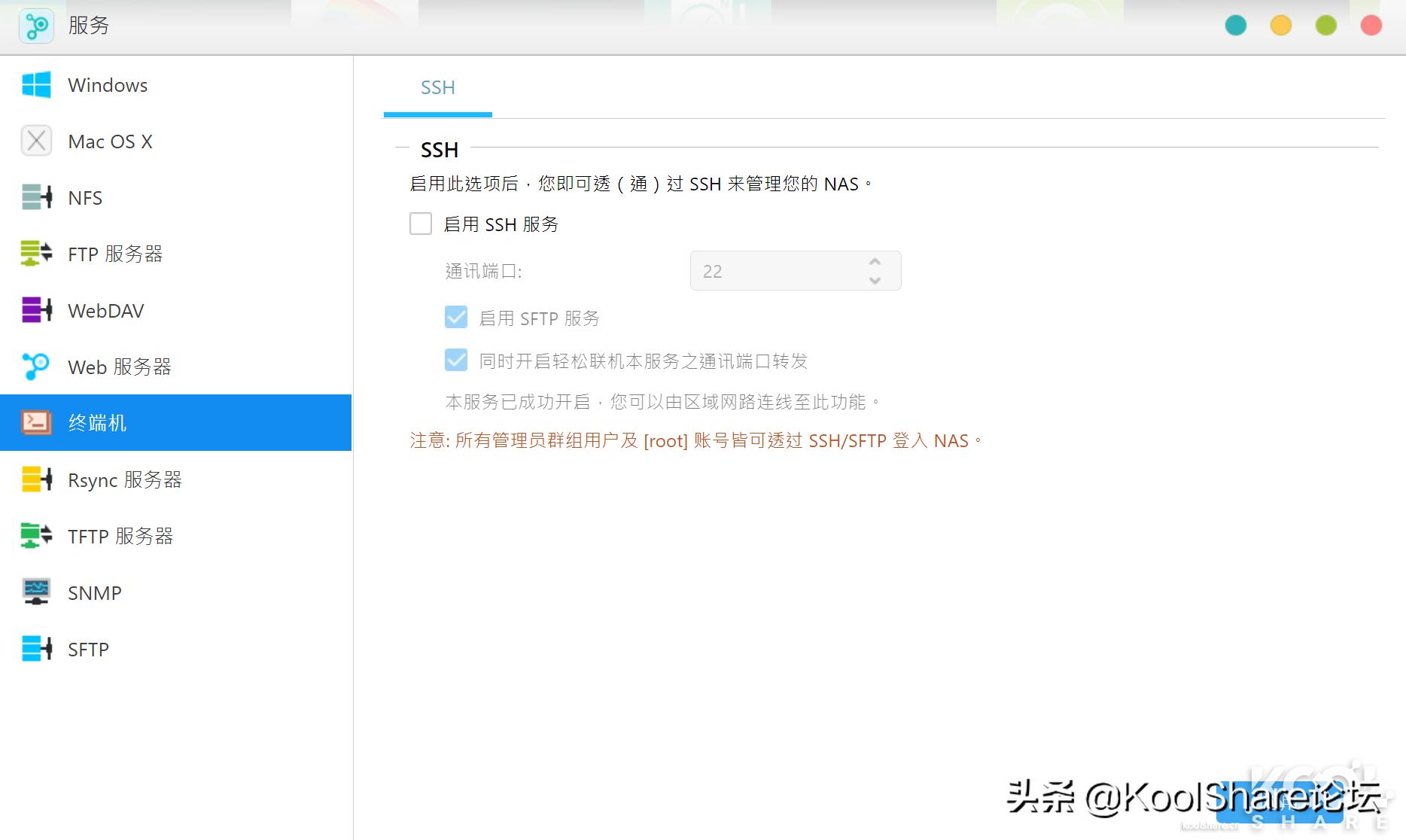
Task: Disable the 启用 SFTP 服务 checkbox
Action: click(x=456, y=317)
